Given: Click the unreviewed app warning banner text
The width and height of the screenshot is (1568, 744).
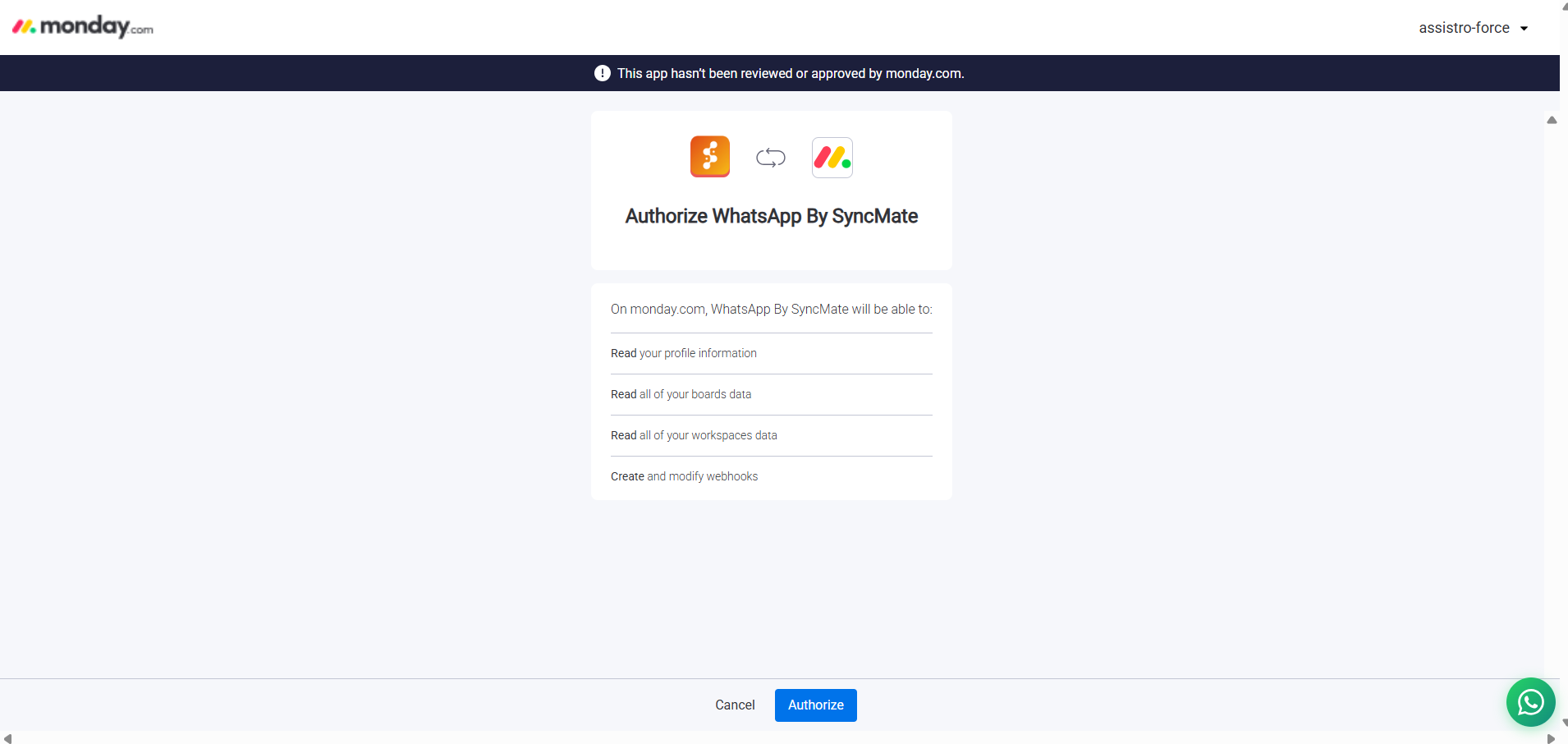Looking at the screenshot, I should click(x=790, y=74).
